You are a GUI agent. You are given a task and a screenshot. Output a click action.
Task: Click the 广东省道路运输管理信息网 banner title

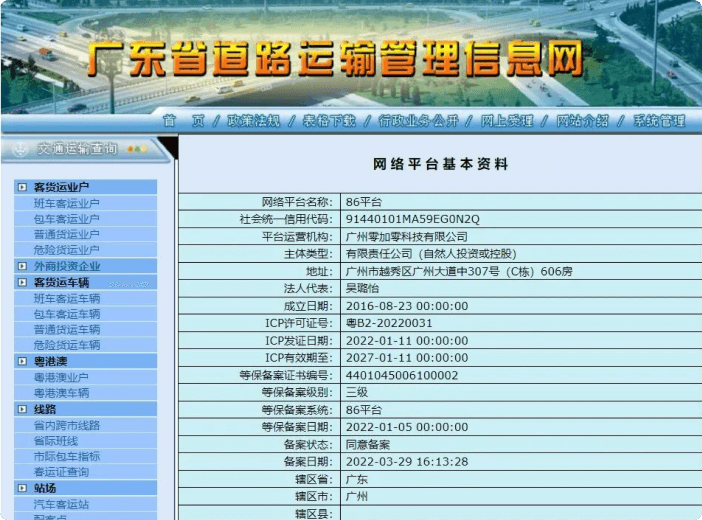click(x=335, y=60)
